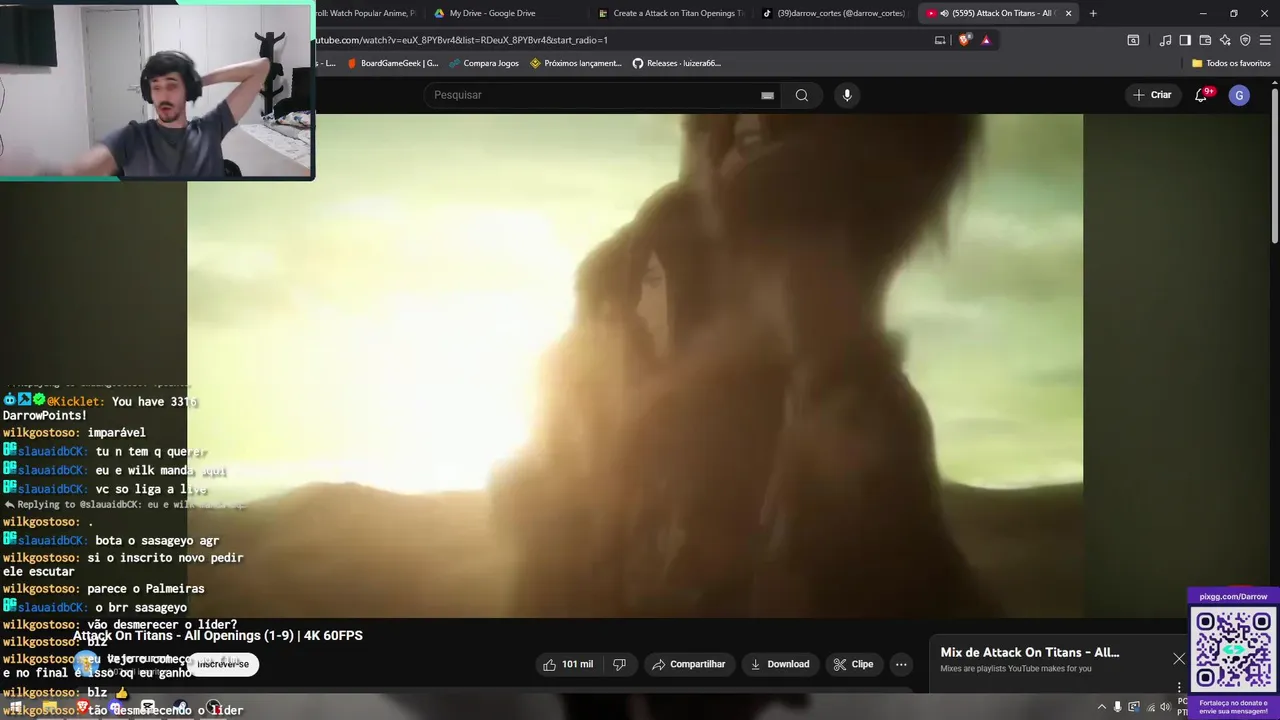Open Releases - luizera66 GitHub bookmark

click(x=676, y=63)
